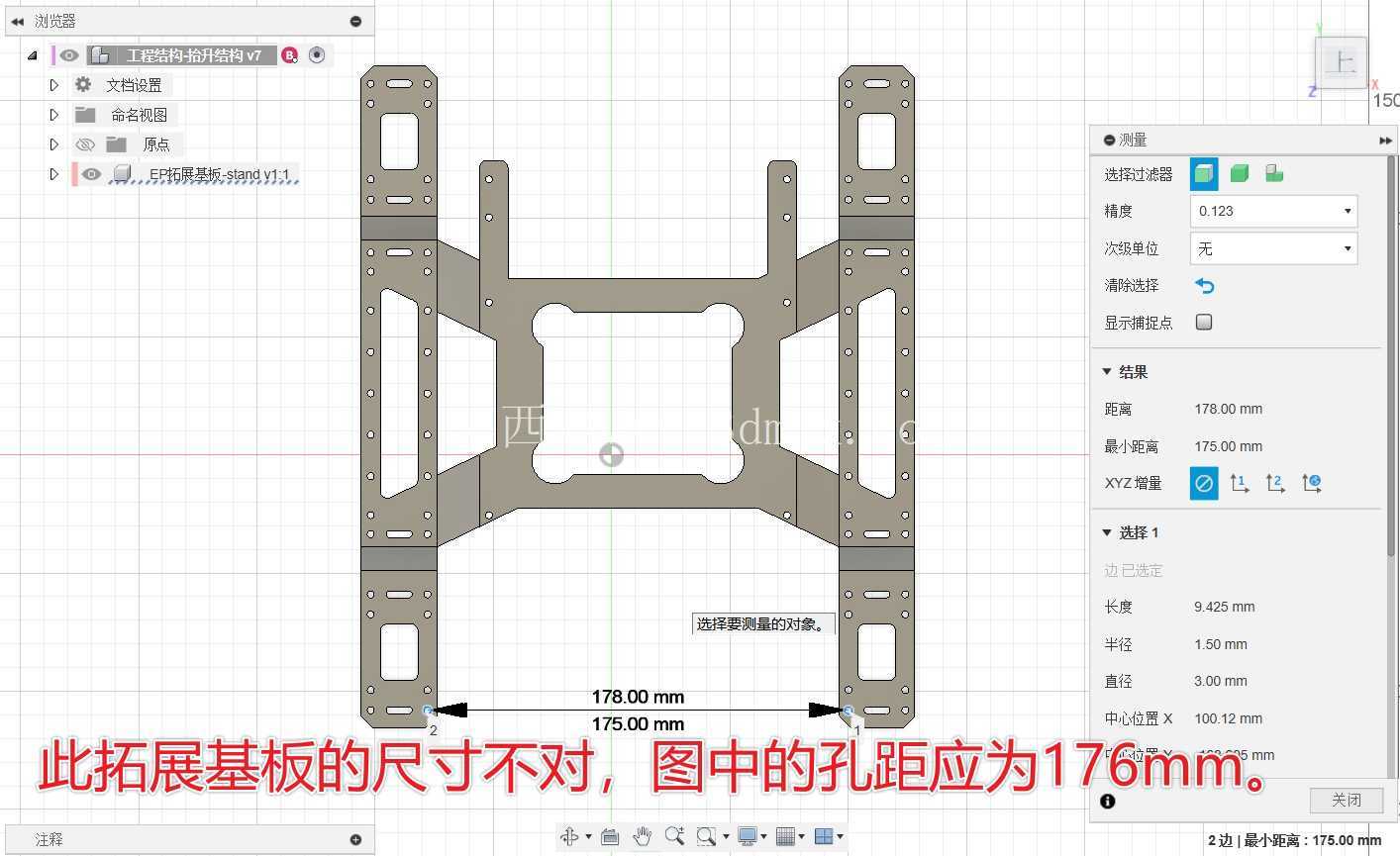Open Display Settings monitor icon
Screen dimensions: 1400x856
pyautogui.click(x=747, y=837)
